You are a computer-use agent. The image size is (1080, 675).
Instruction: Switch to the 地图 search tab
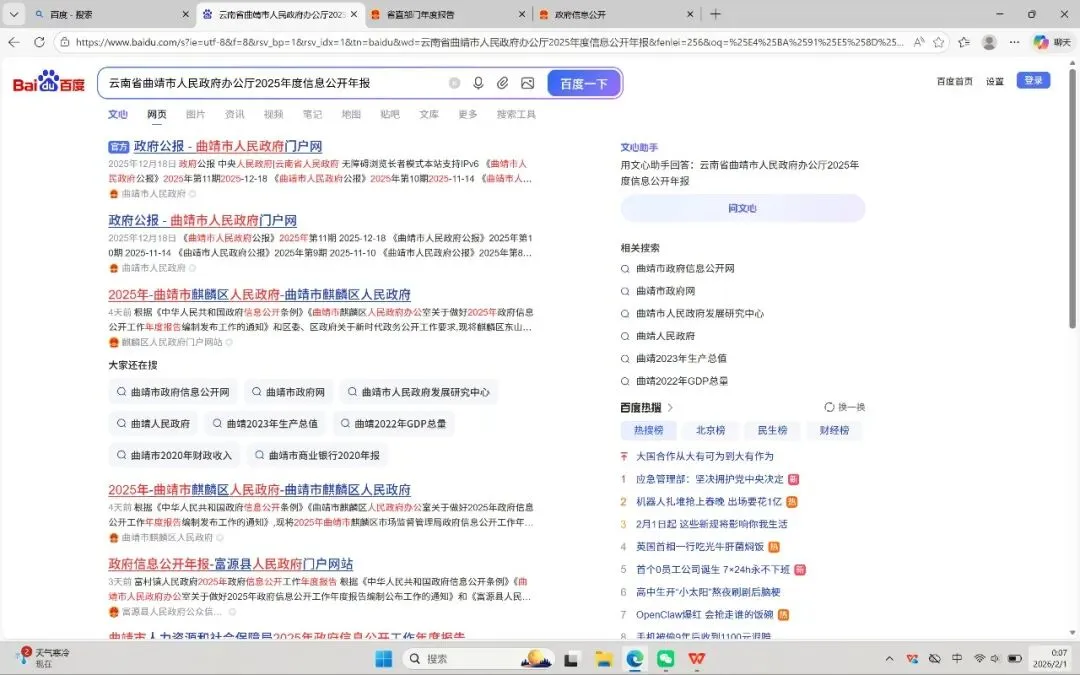[x=351, y=114]
